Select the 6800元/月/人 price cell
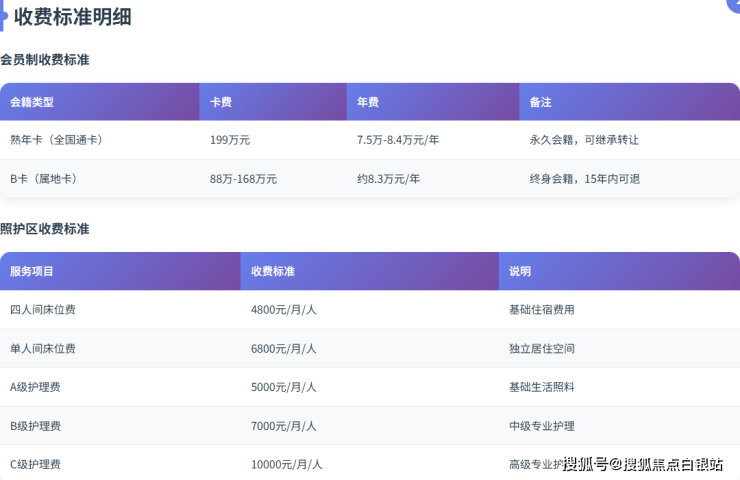Viewport: 740px width, 480px height. (283, 349)
